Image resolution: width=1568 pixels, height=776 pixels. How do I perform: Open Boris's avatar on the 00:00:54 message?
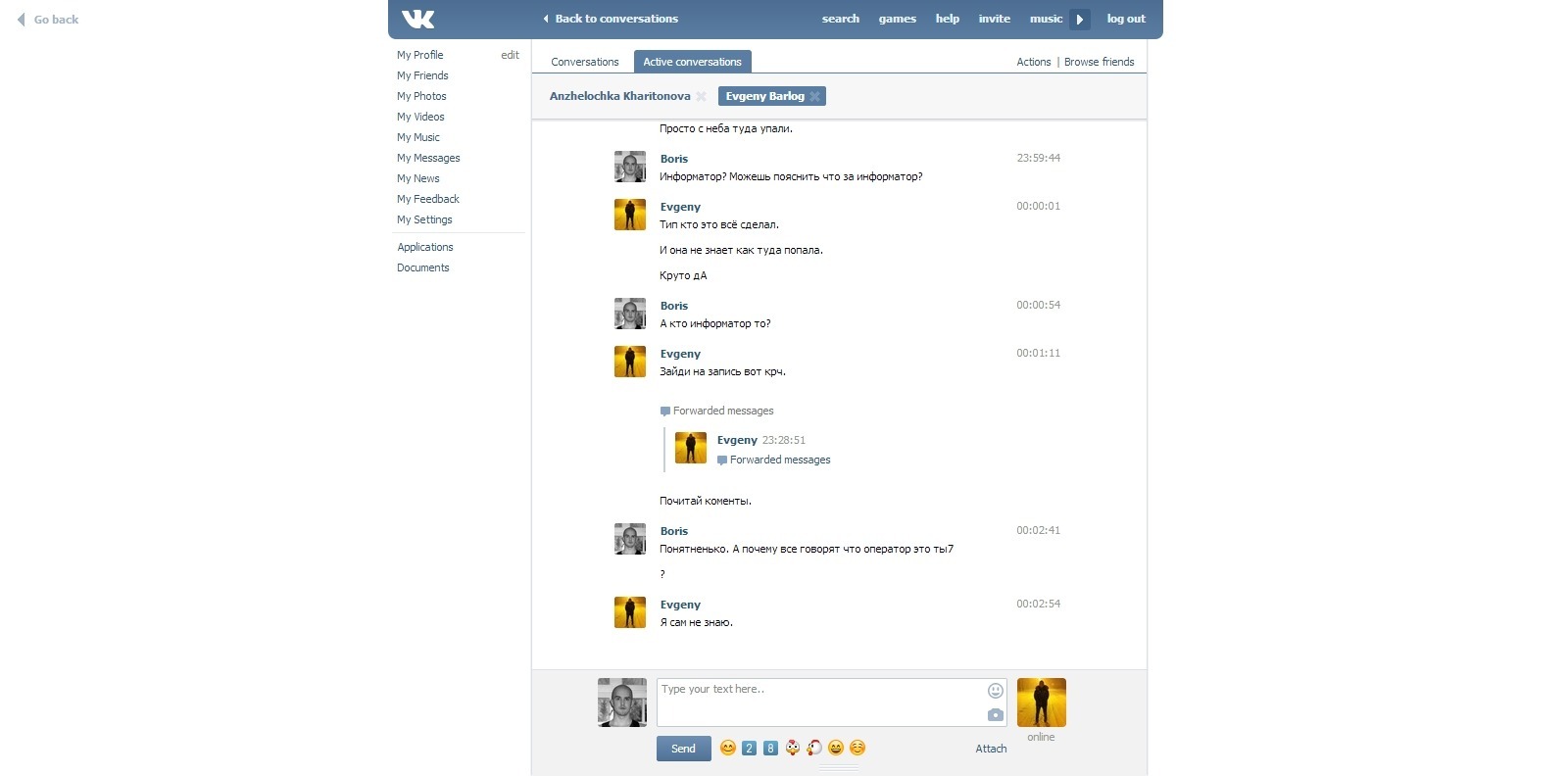click(x=630, y=314)
